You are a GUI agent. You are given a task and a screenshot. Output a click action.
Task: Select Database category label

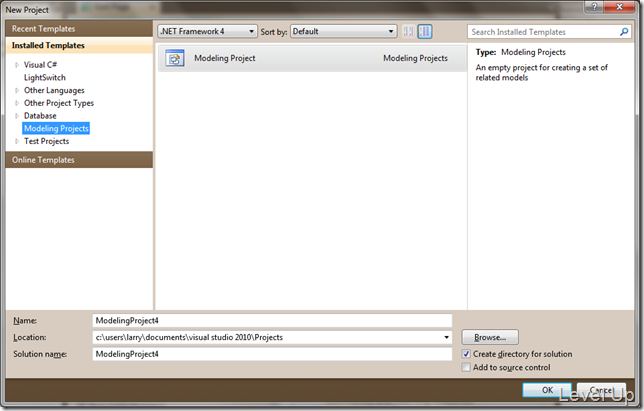coord(40,116)
